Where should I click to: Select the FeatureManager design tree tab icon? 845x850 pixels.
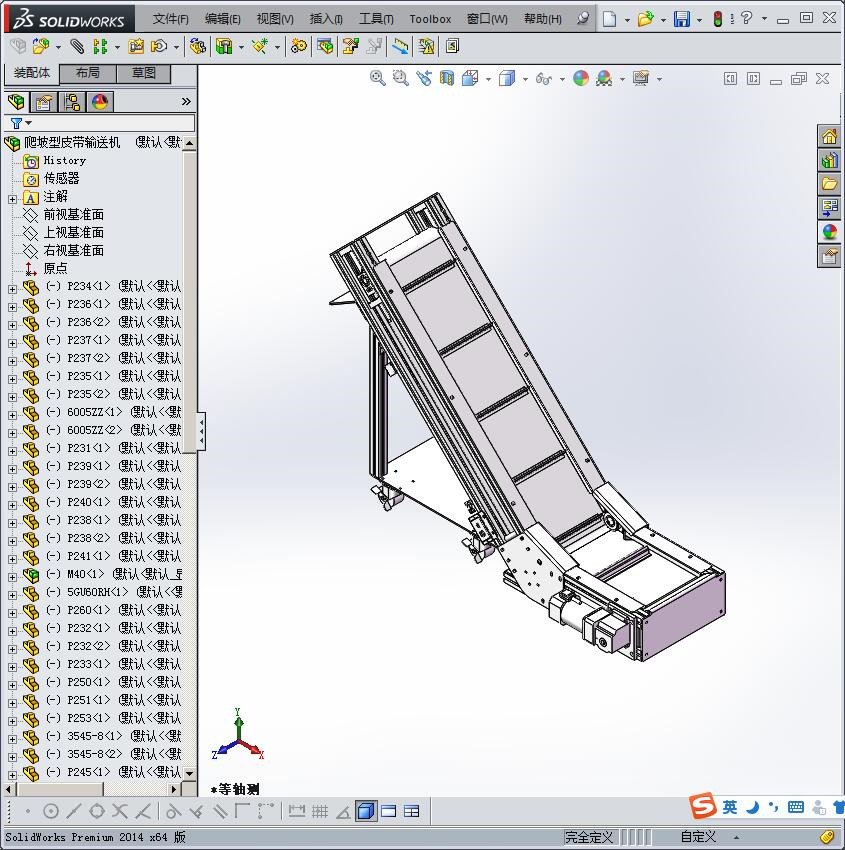coord(16,102)
